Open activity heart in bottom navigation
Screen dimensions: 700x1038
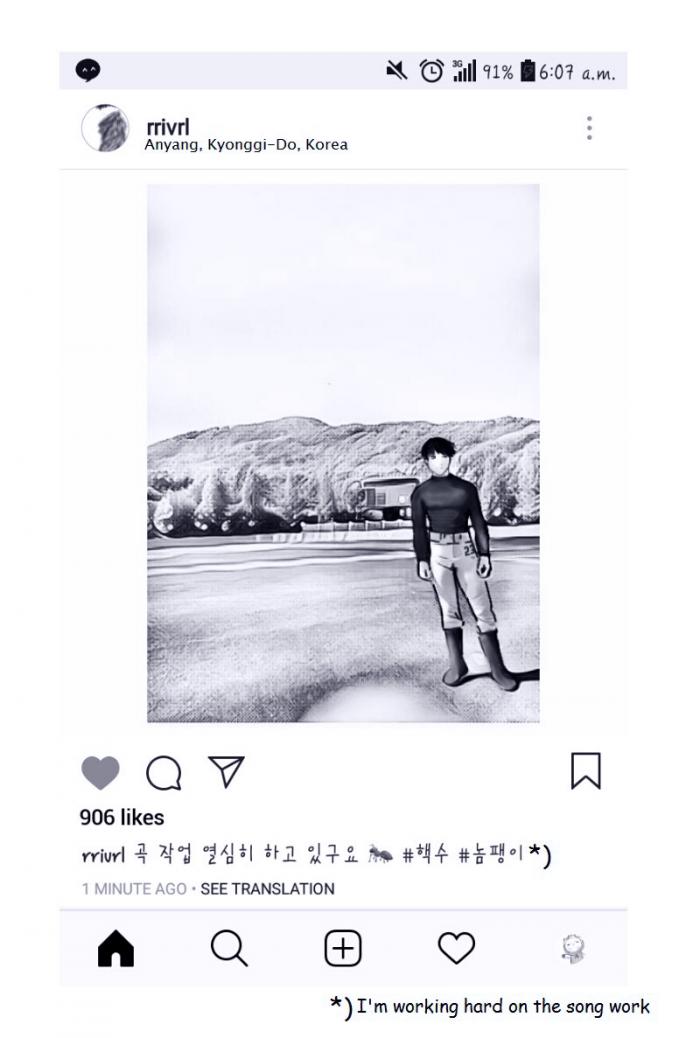pos(456,948)
